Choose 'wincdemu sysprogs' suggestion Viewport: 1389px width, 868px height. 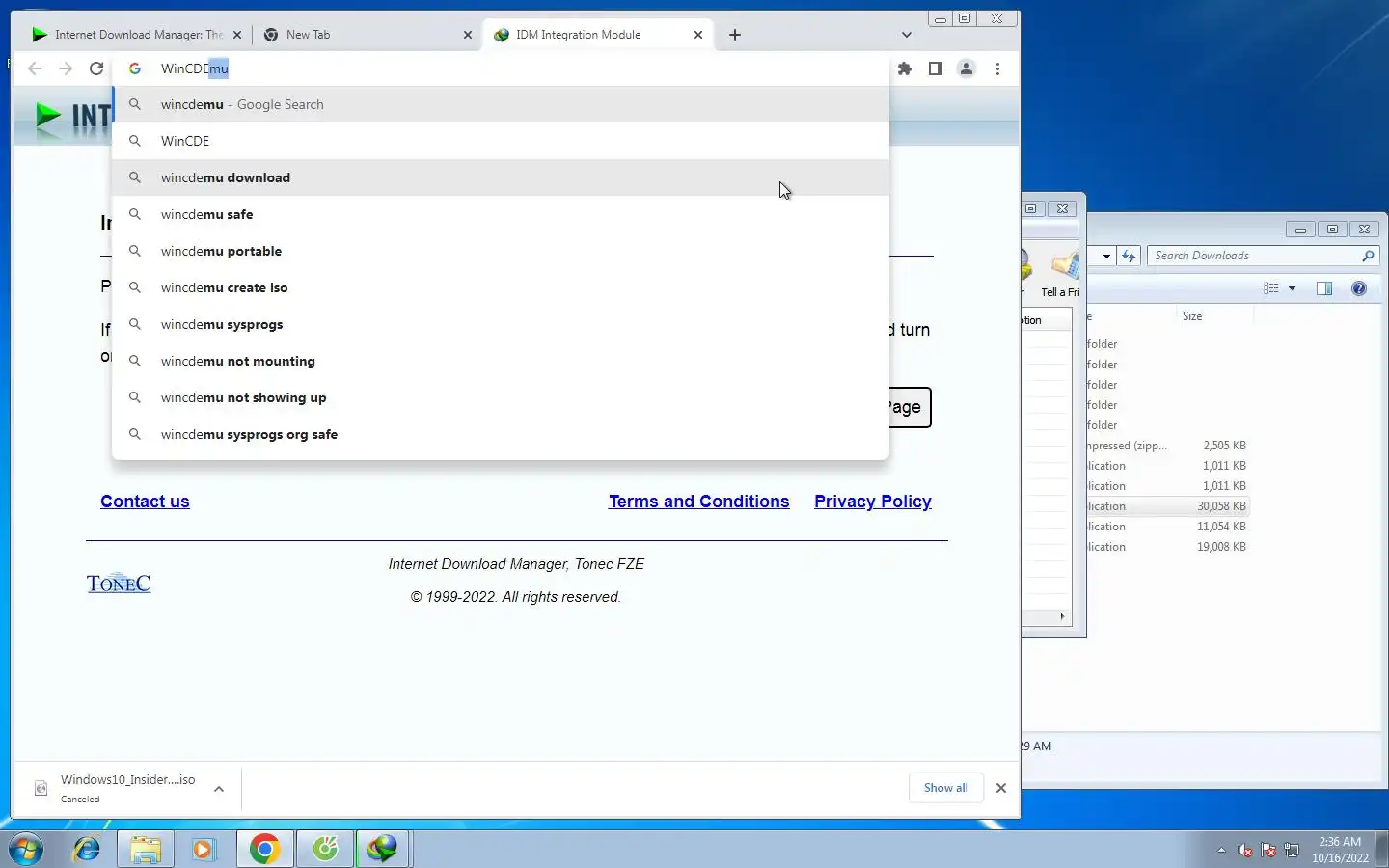(501, 324)
